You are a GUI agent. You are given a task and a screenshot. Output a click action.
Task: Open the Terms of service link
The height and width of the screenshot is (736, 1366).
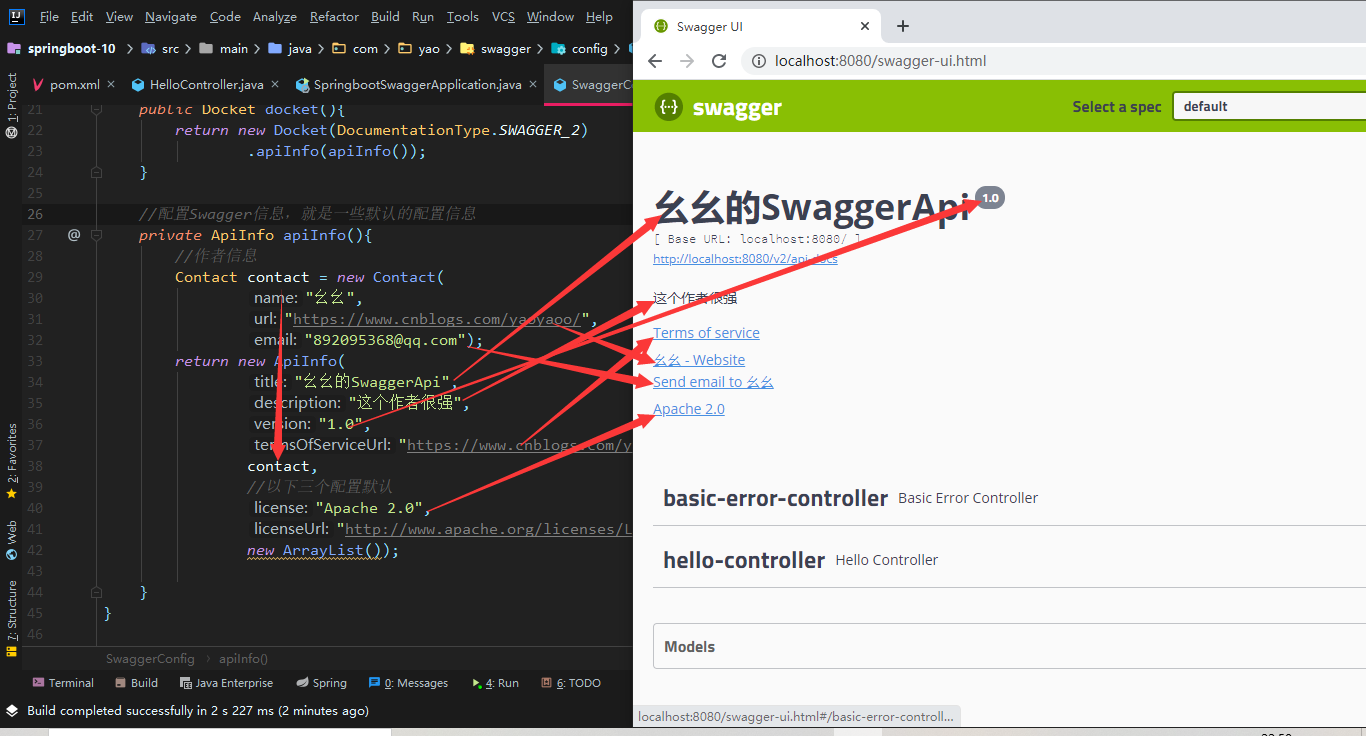[x=706, y=333]
